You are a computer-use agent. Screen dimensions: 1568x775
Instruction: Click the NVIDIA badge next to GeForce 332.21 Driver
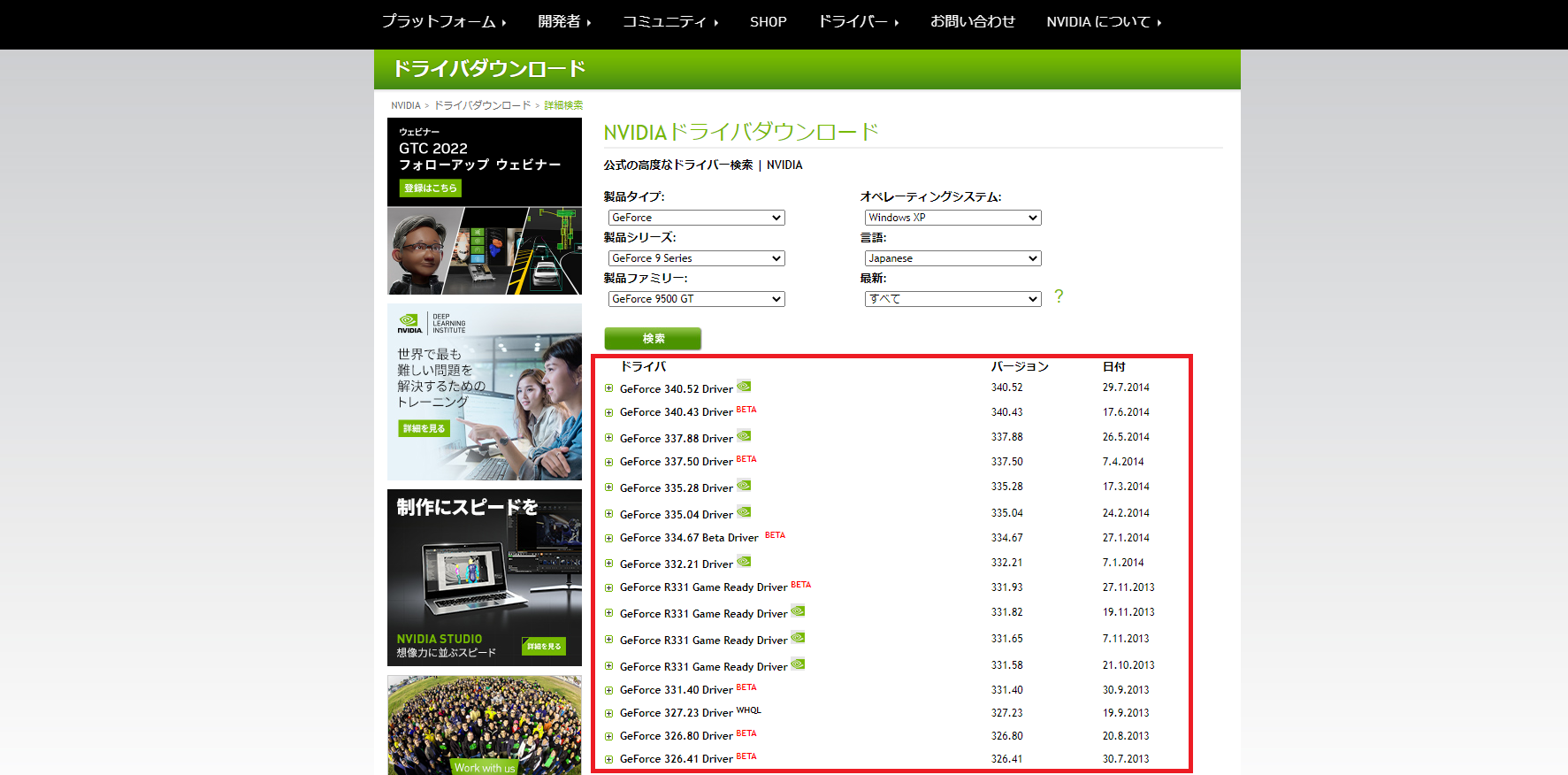(x=744, y=561)
